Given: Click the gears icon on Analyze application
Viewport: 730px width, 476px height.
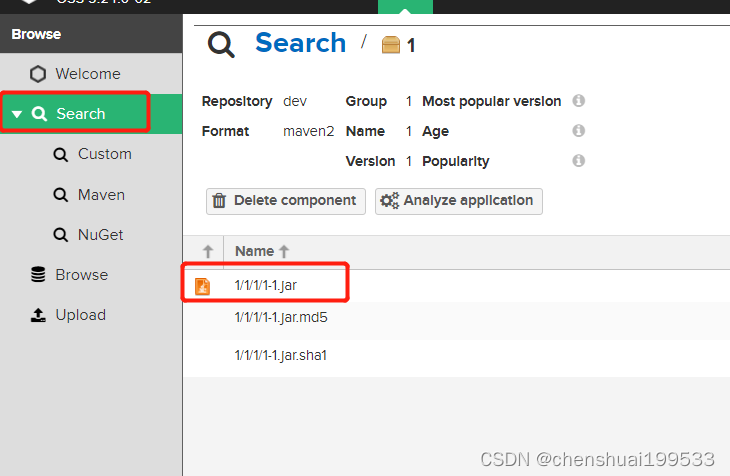Looking at the screenshot, I should (x=390, y=201).
